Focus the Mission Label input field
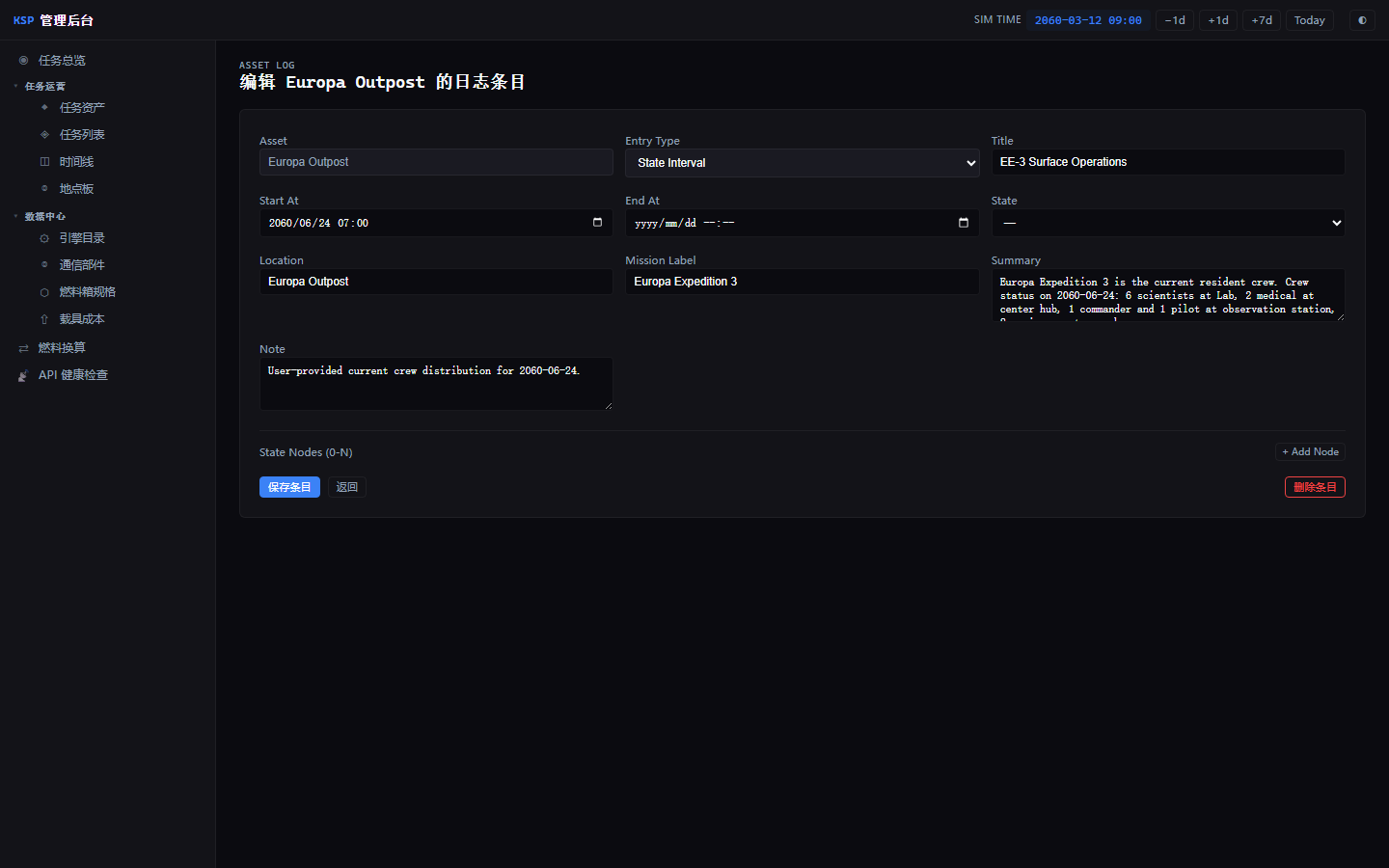The height and width of the screenshot is (868, 1389). pos(802,282)
